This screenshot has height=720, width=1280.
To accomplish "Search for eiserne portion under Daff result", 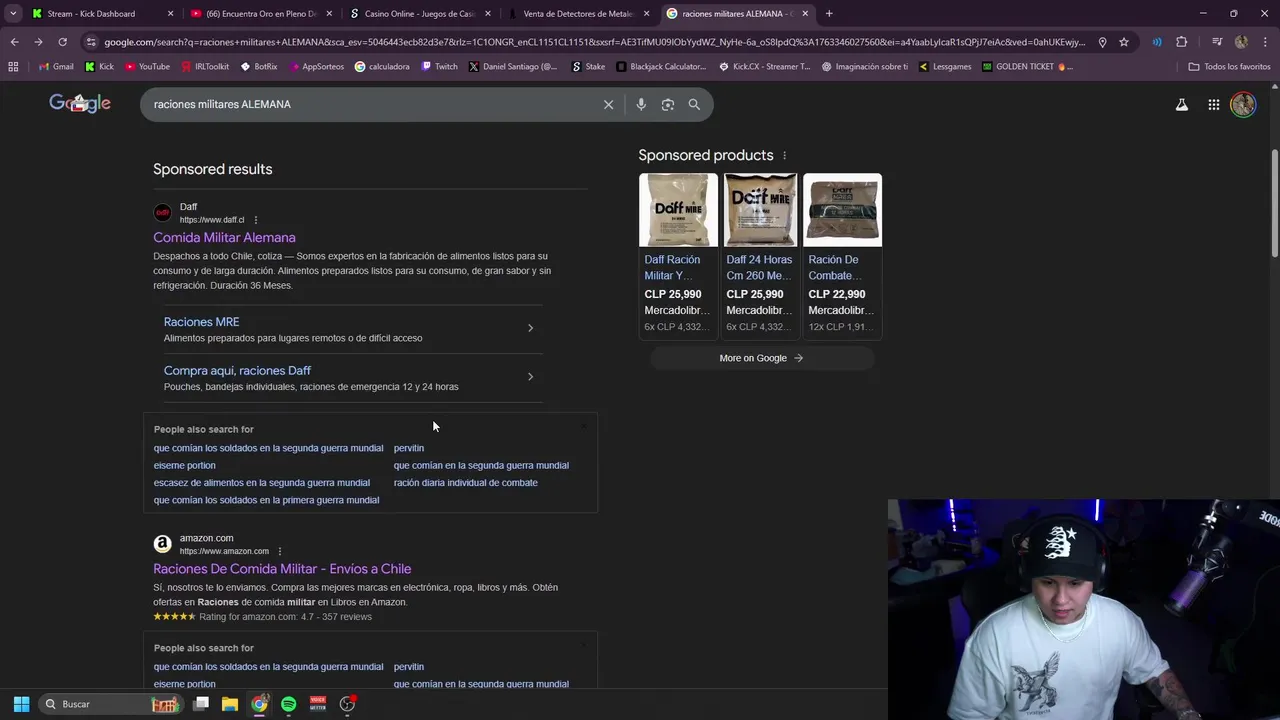I will pos(184,465).
